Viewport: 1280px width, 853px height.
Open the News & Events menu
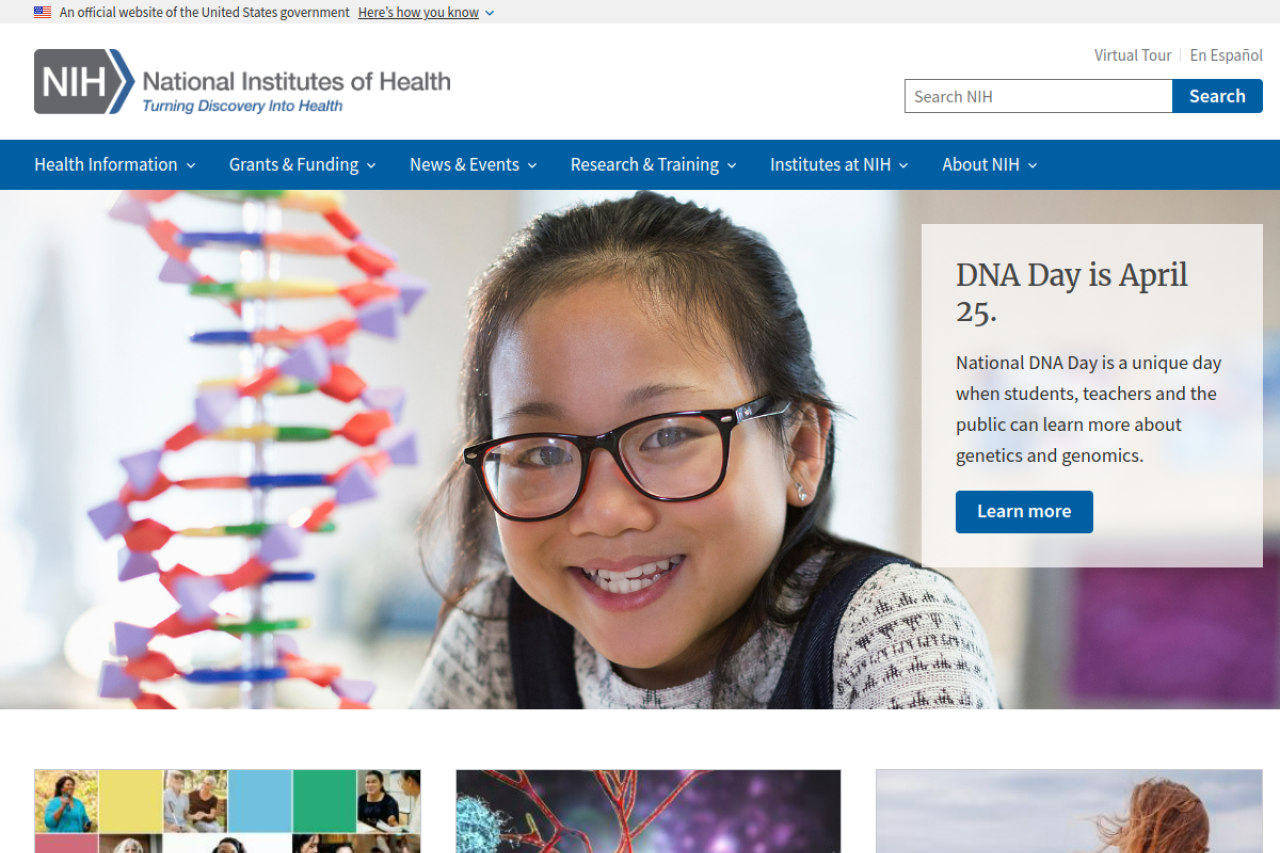[x=473, y=165]
